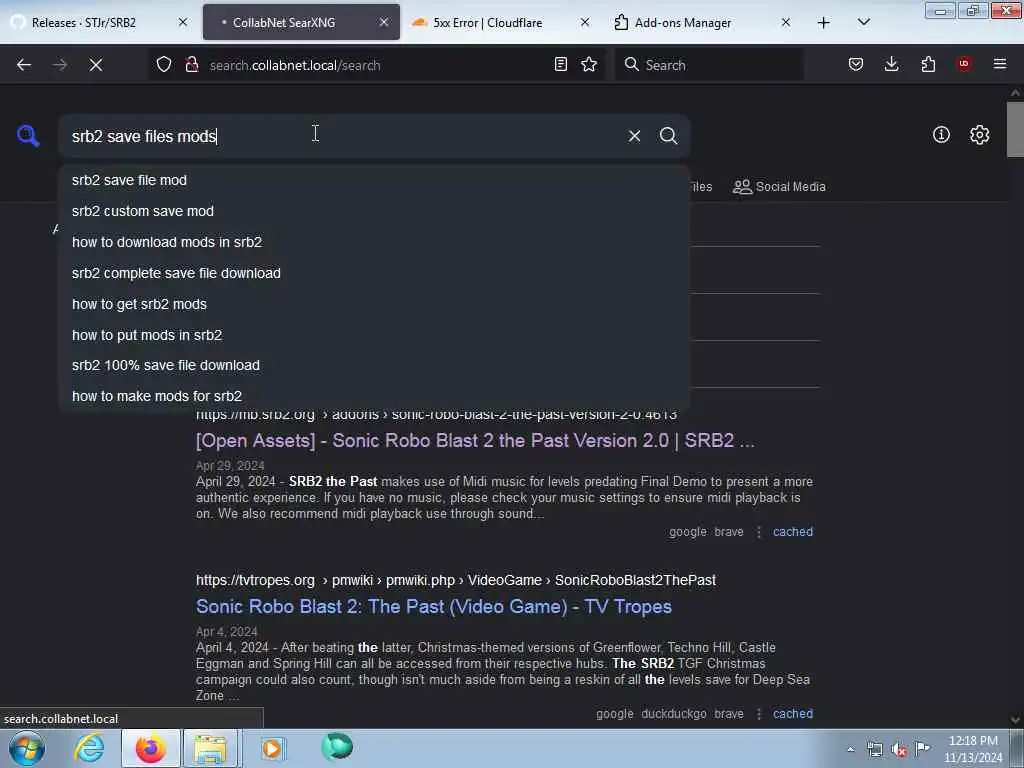Open the Social Media search category
1024x768 pixels.
(x=779, y=187)
